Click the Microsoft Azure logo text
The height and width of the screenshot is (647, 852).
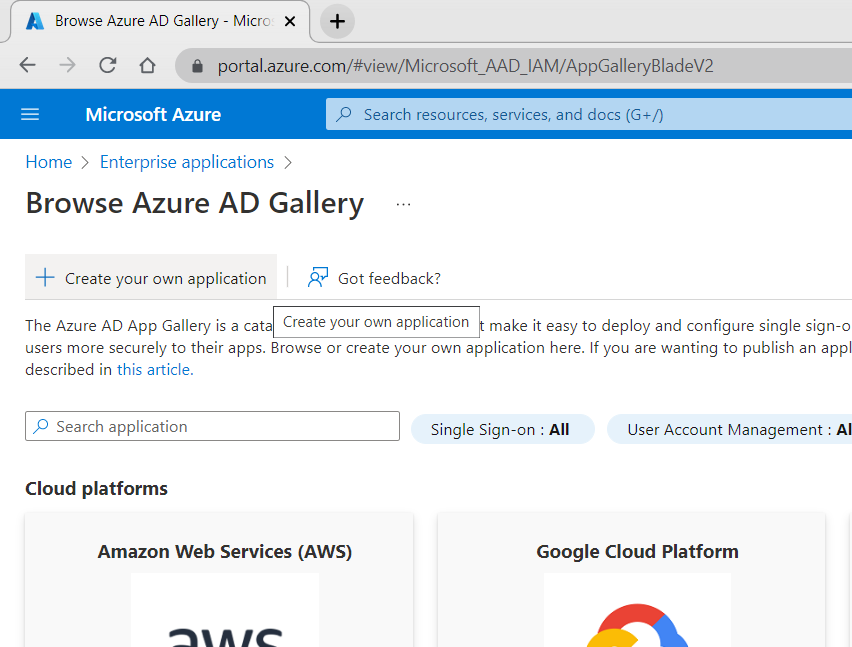[153, 115]
